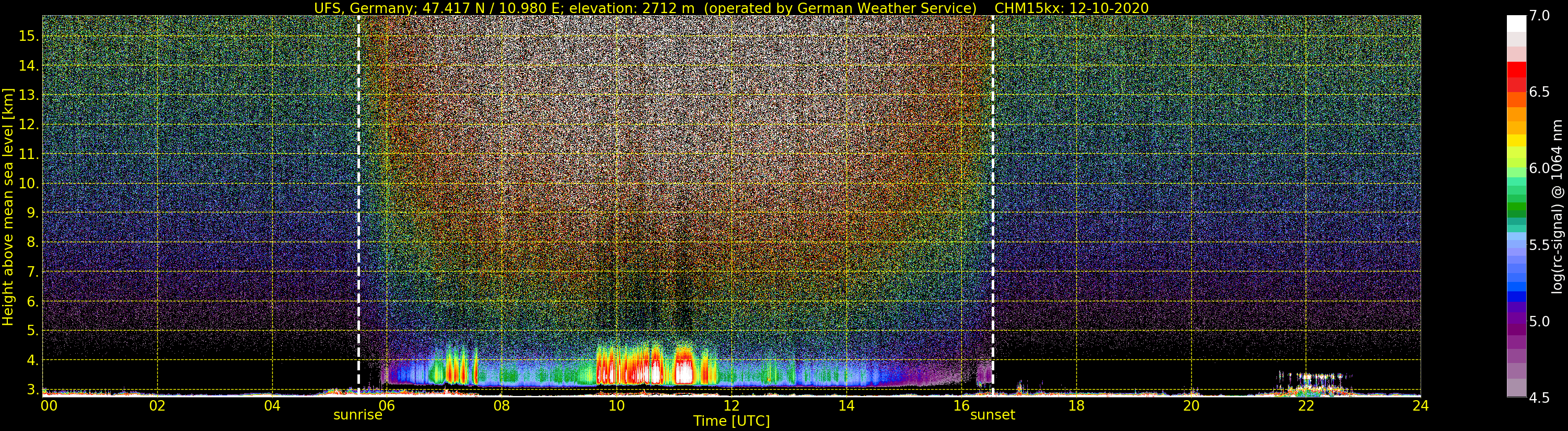1568x431 pixels.
Task: Click the red segment of the colorbar
Action: point(1516,70)
